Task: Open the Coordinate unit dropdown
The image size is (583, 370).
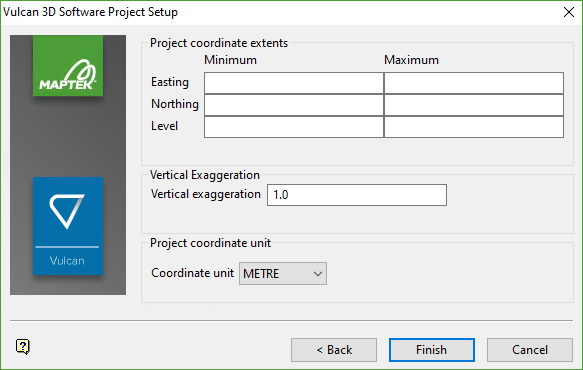Action: (283, 274)
